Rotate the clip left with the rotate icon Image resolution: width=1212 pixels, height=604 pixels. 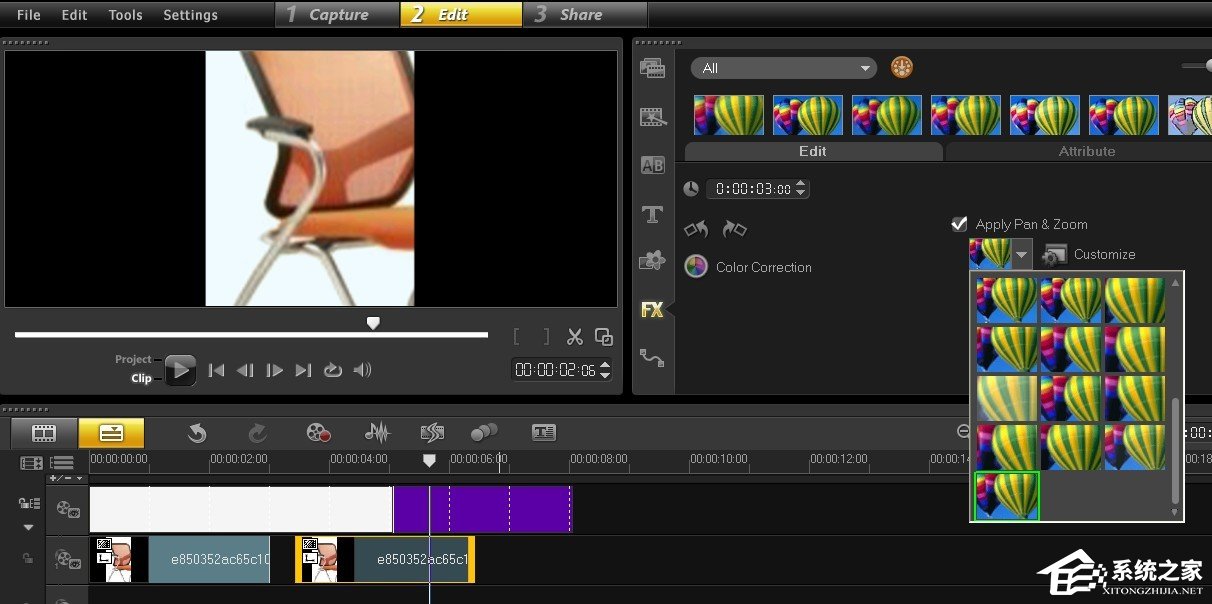(696, 229)
